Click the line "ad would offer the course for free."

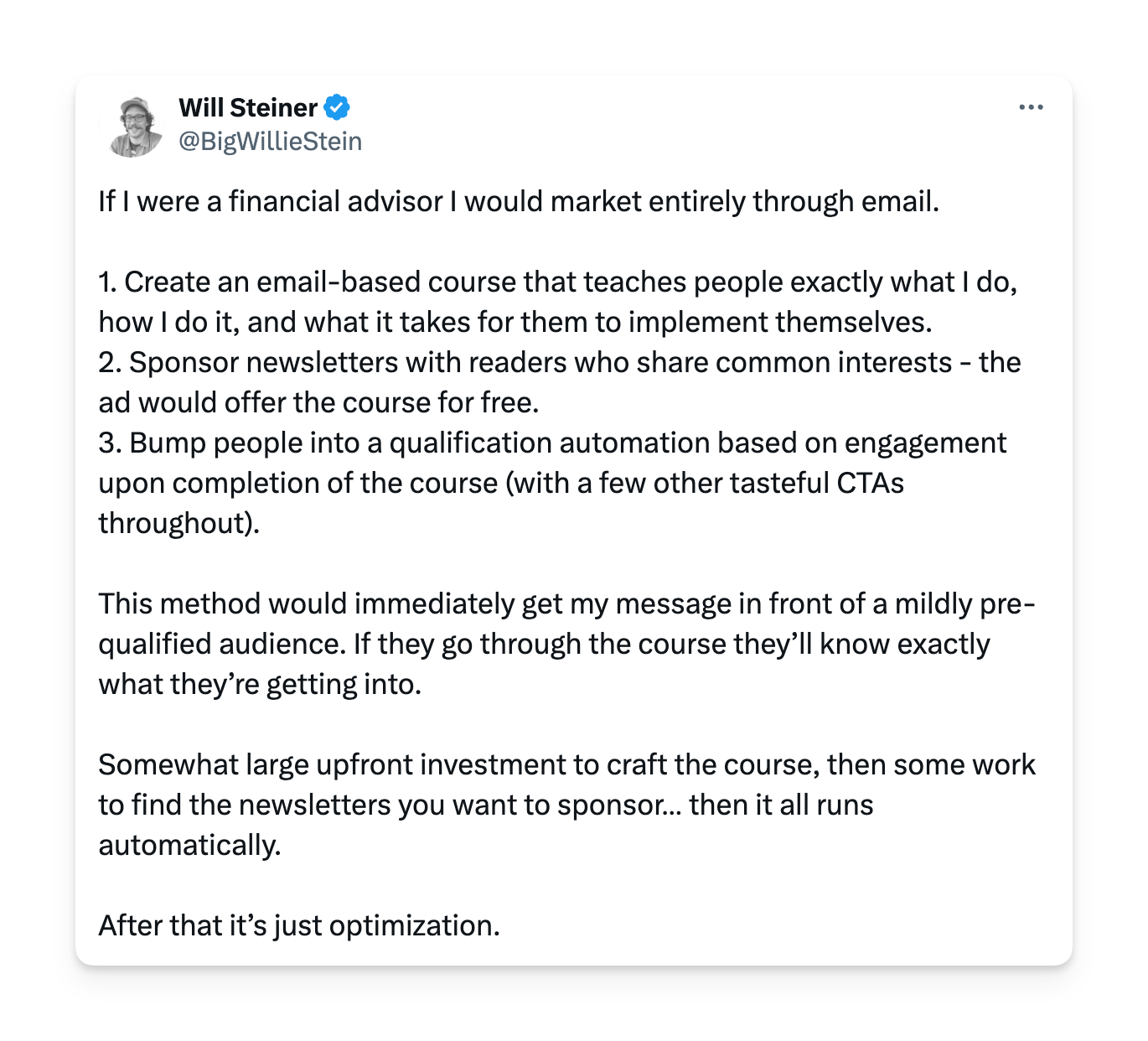318,403
